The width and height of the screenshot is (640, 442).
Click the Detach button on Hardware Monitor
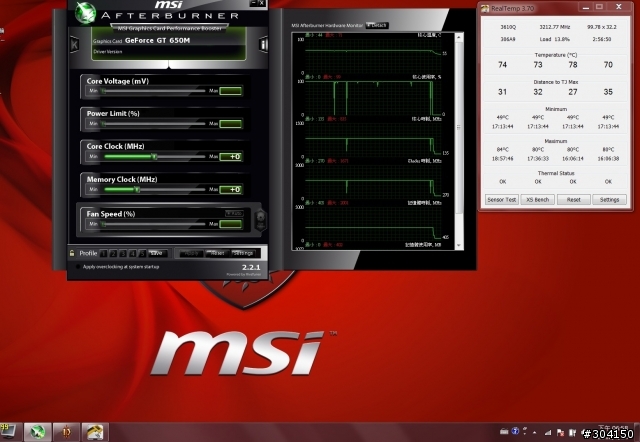coord(377,25)
